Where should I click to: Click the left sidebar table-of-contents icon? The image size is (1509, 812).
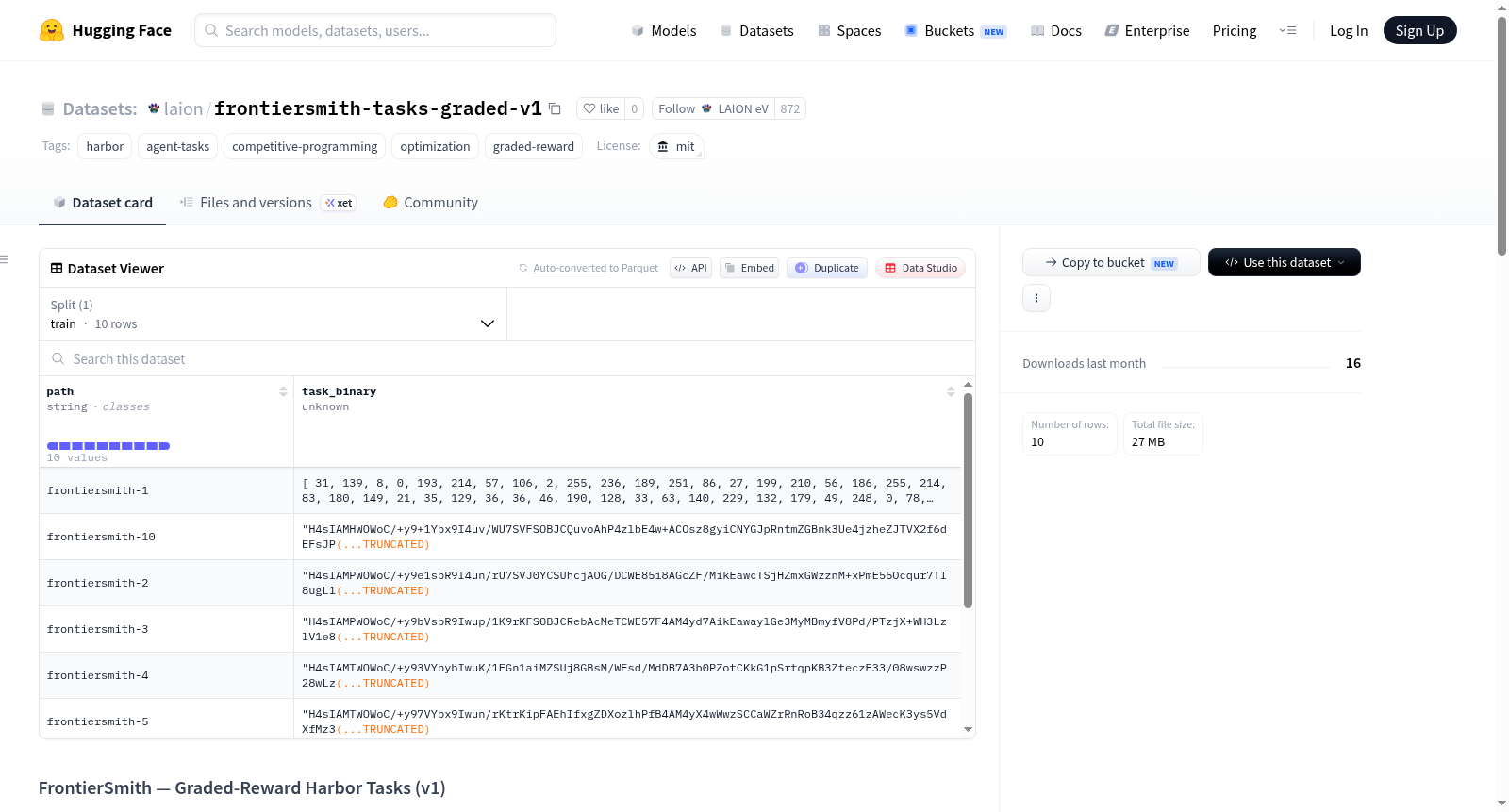[4, 259]
